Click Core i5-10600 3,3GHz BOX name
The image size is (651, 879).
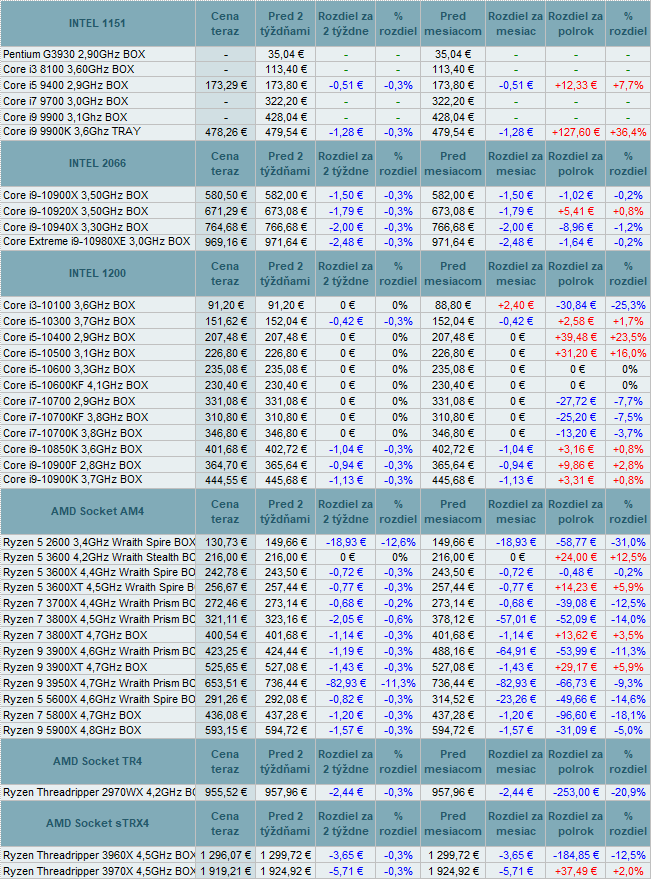pyautogui.click(x=69, y=369)
